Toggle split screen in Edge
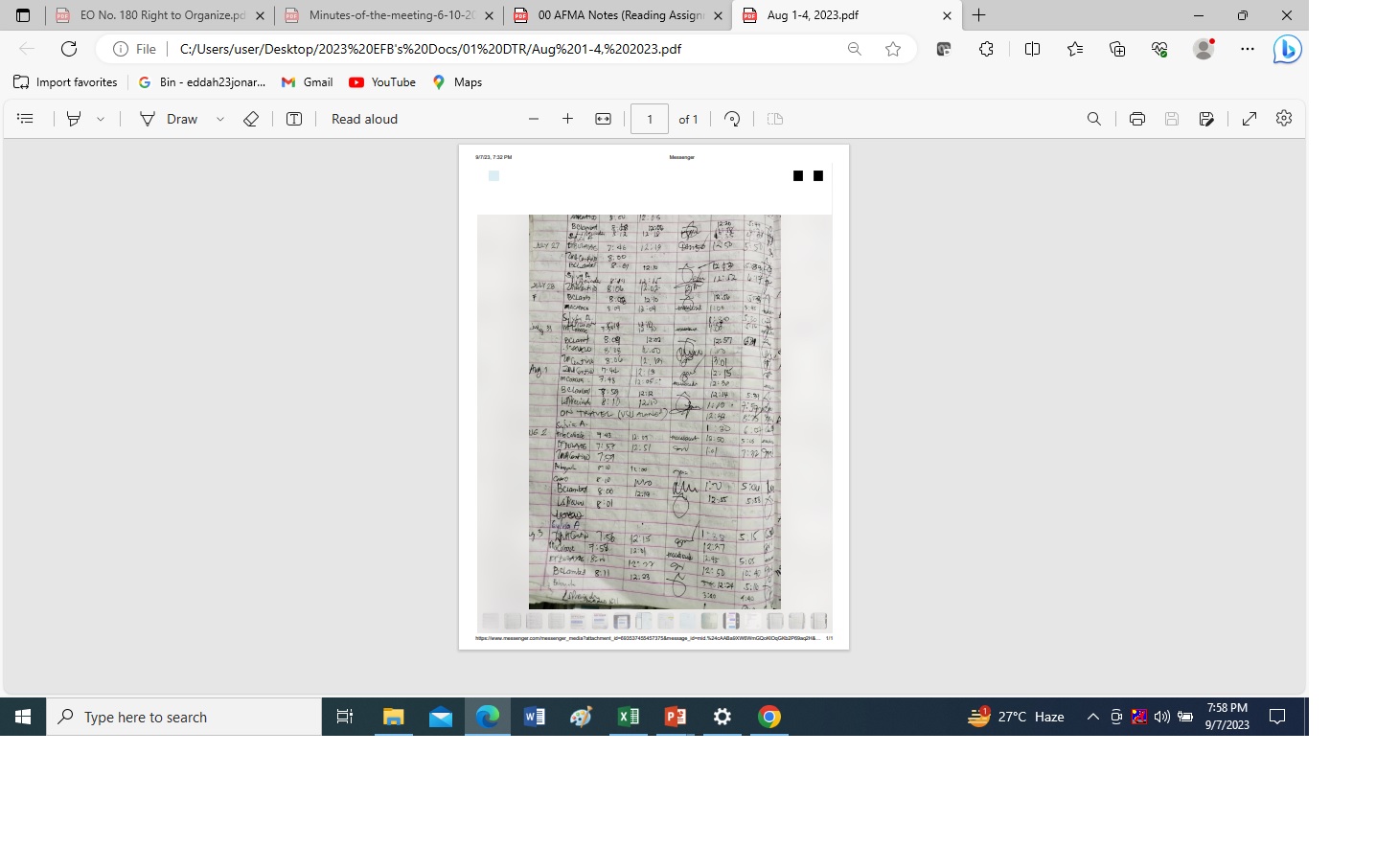1376x868 pixels. [1032, 49]
